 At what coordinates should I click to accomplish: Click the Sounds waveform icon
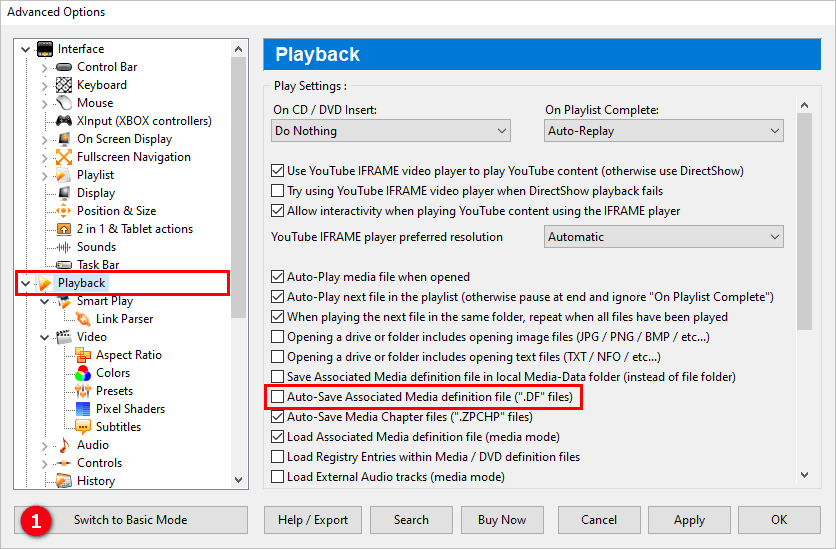(64, 247)
